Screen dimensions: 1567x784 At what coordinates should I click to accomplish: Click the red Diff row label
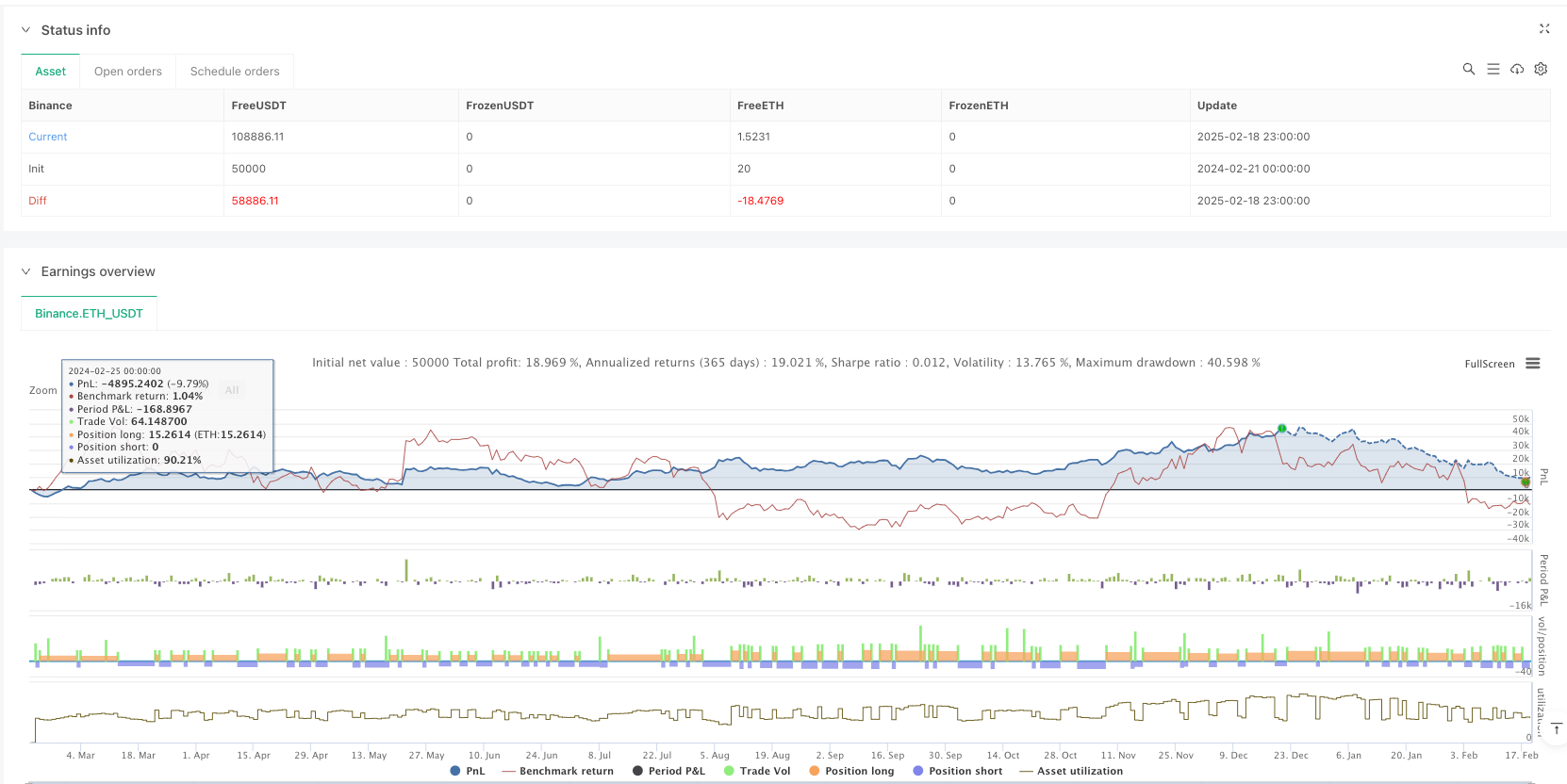[38, 201]
